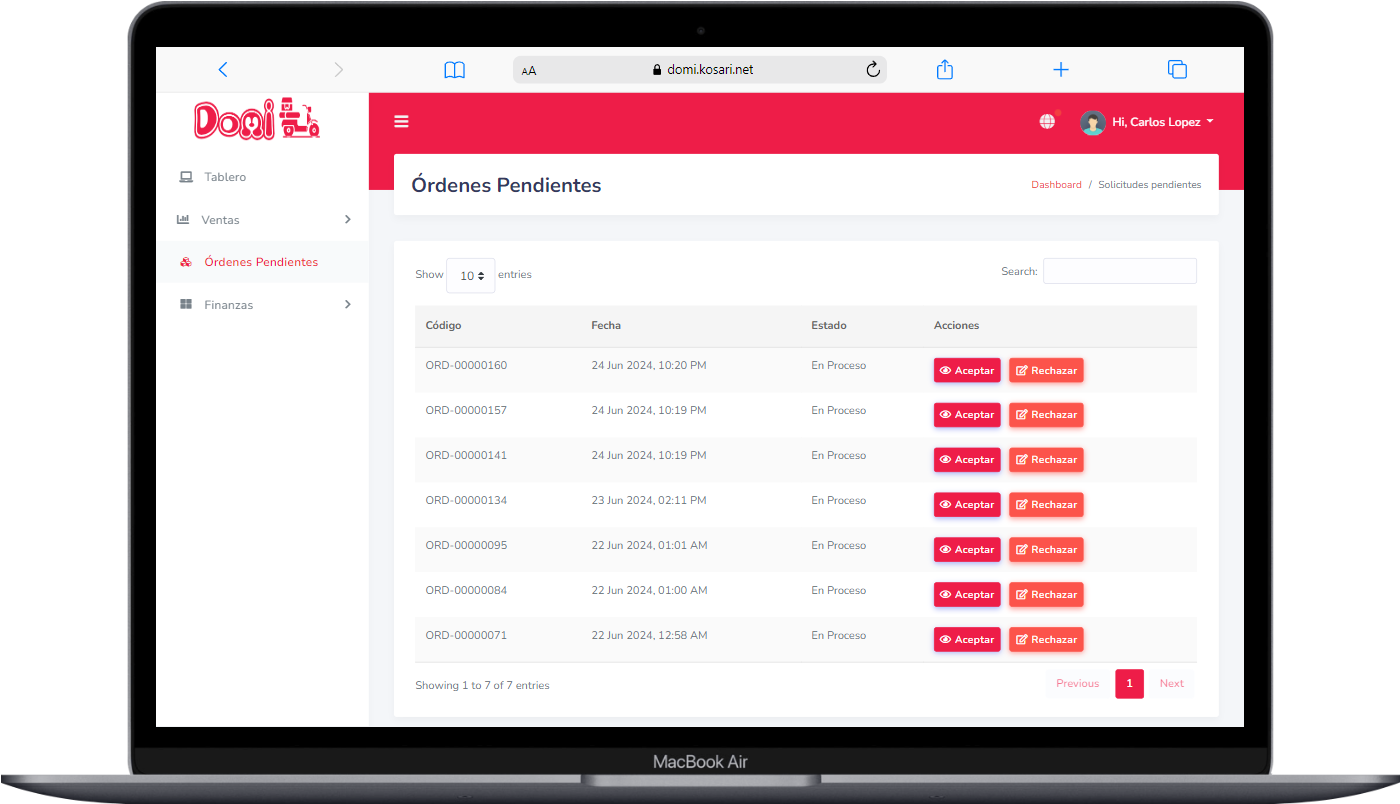
Task: Select Órdenes Pendientes in the sidebar
Action: coord(260,262)
